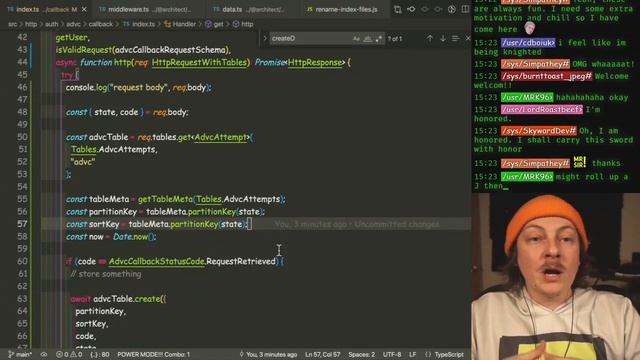Open the rename-index-files.js tab

pos(342,9)
